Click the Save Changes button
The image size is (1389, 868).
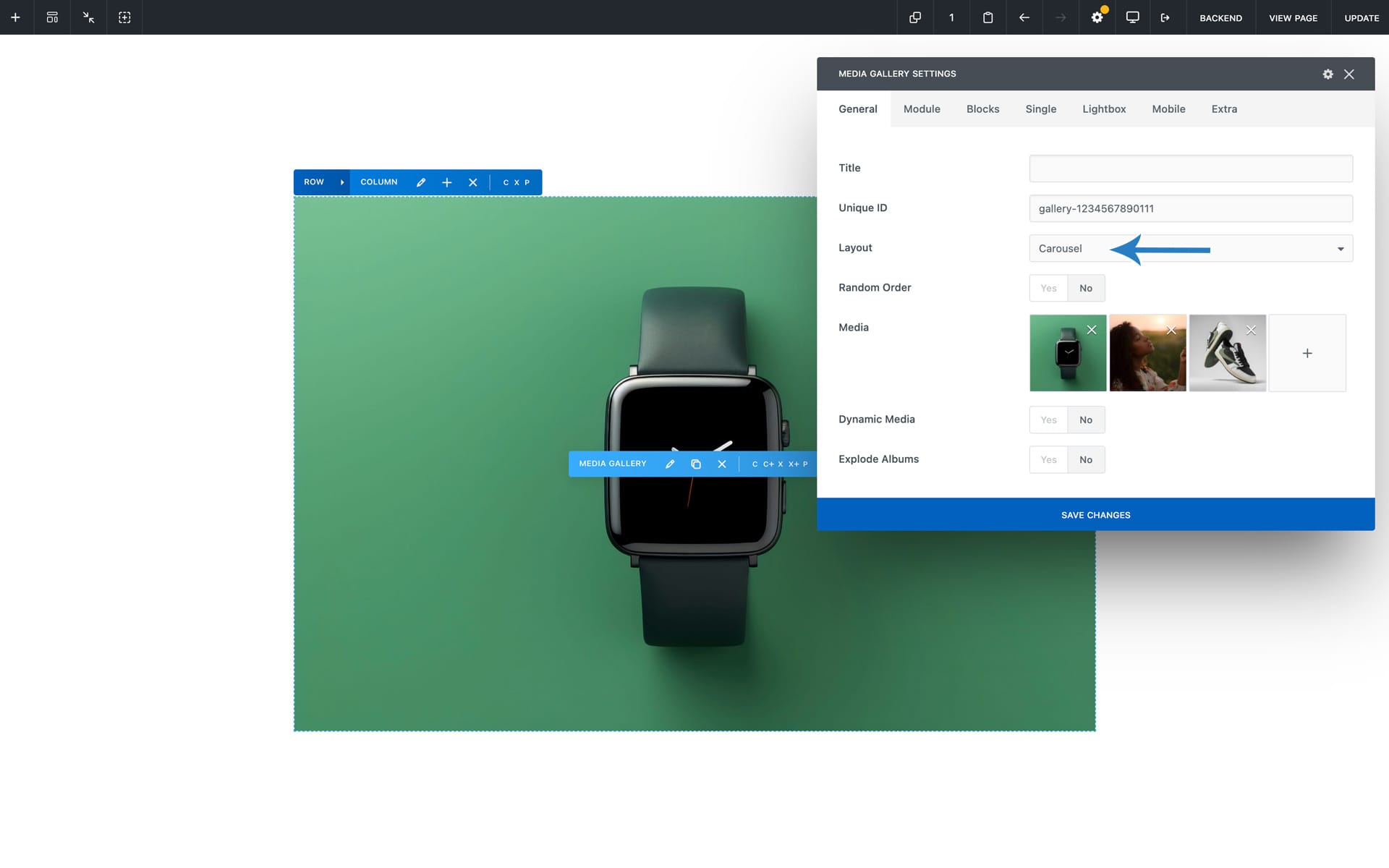click(x=1095, y=514)
